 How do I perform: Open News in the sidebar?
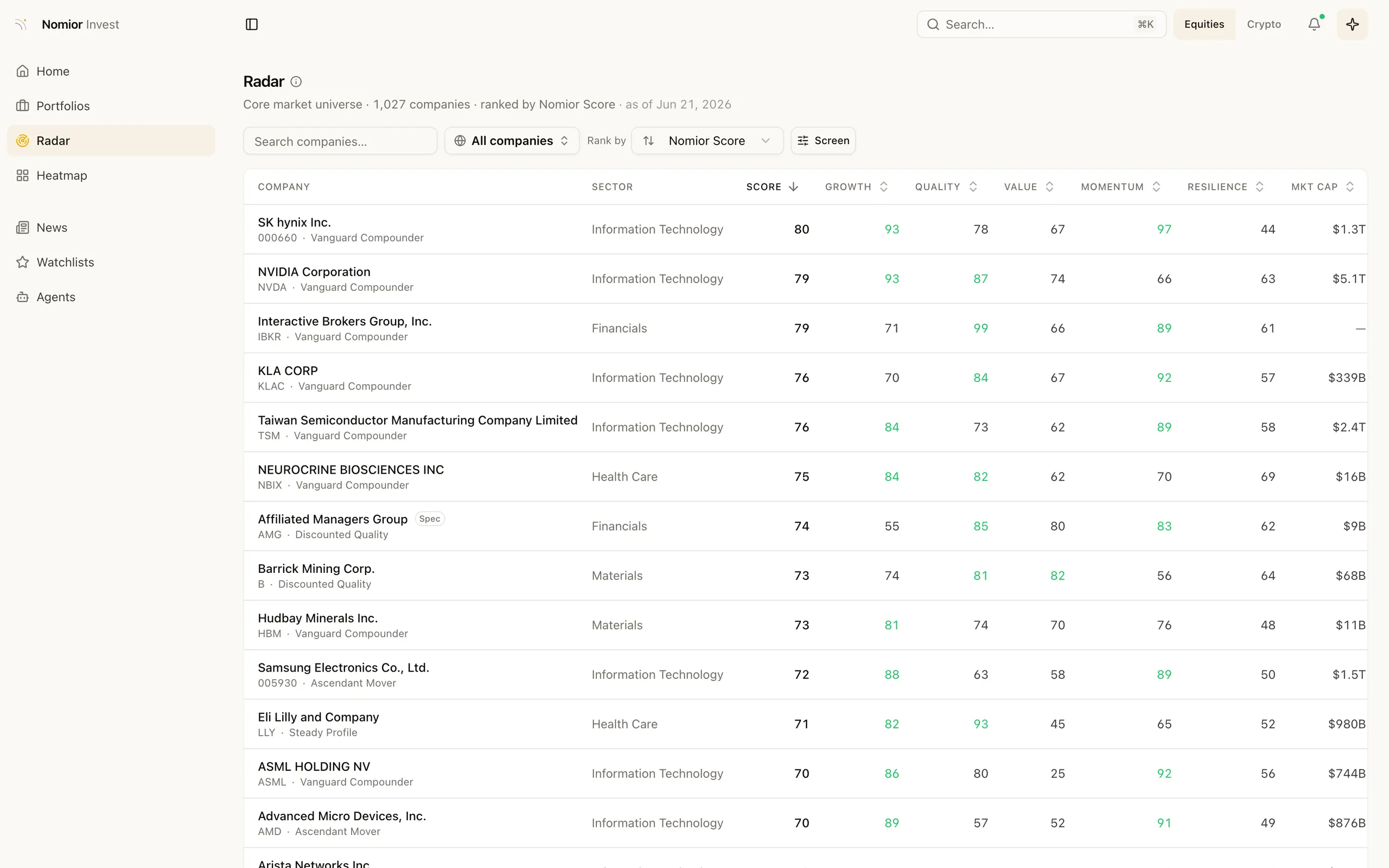coord(111,227)
